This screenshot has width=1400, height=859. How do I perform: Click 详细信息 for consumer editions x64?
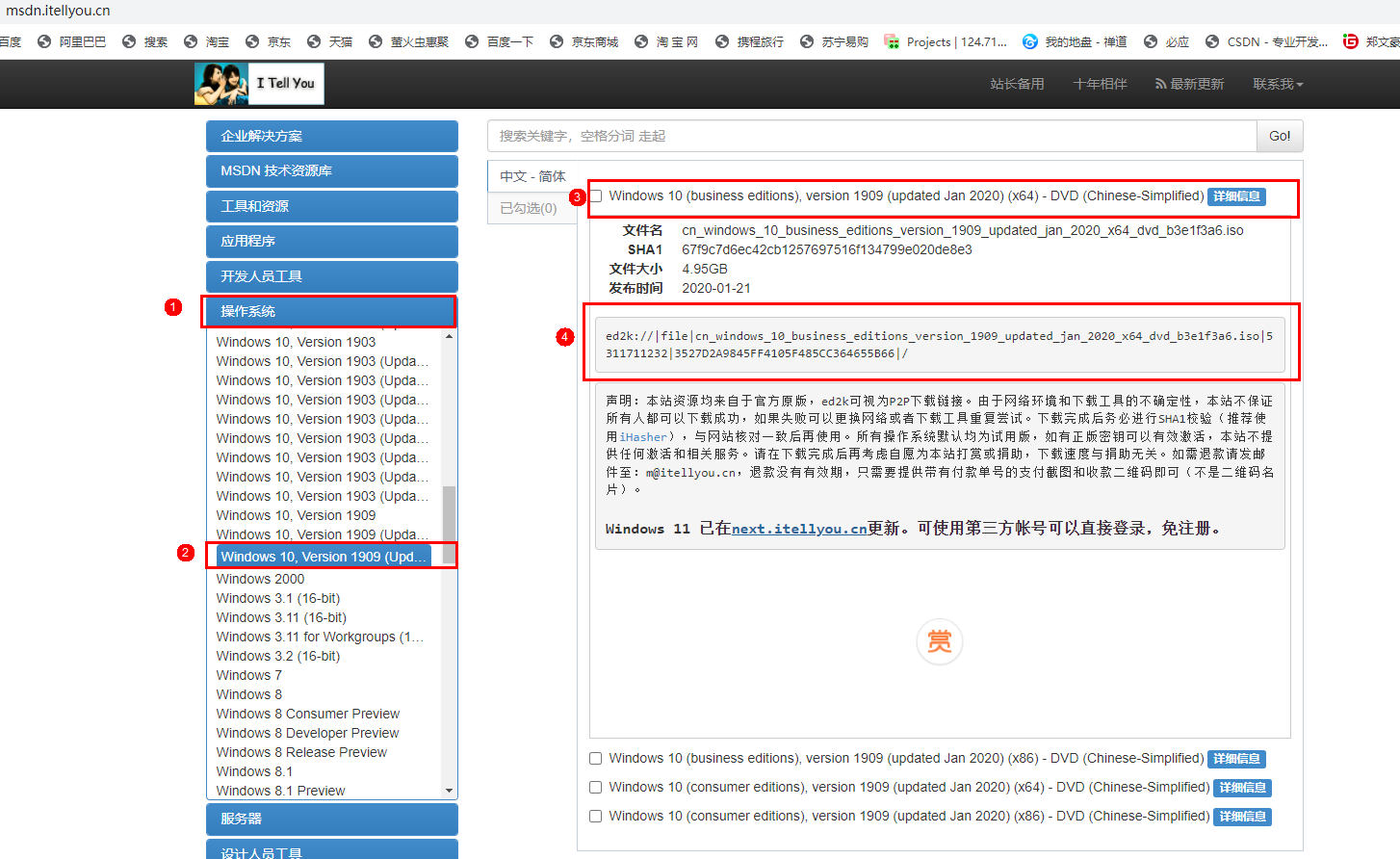[x=1242, y=788]
